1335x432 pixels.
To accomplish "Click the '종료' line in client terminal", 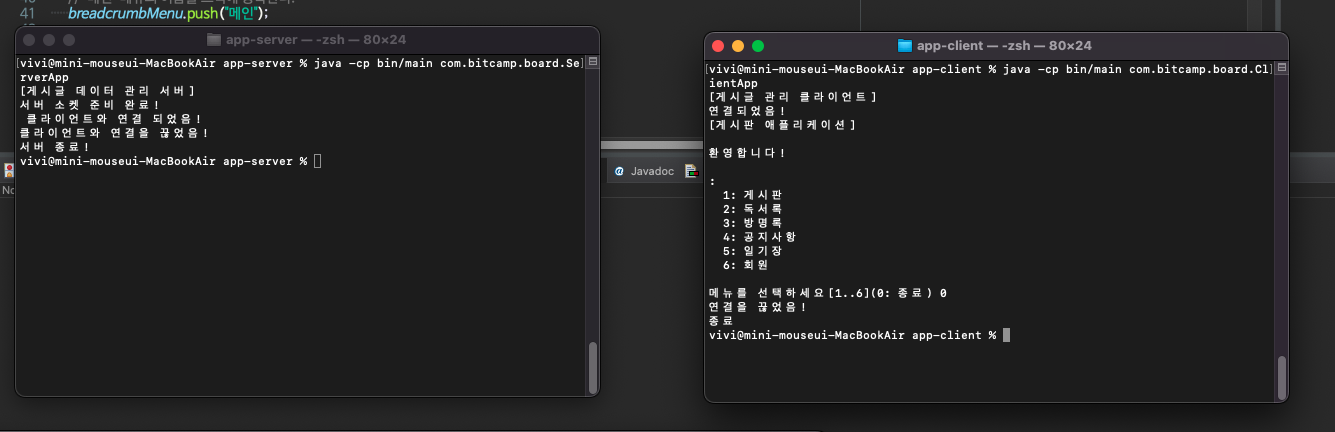I will [721, 321].
